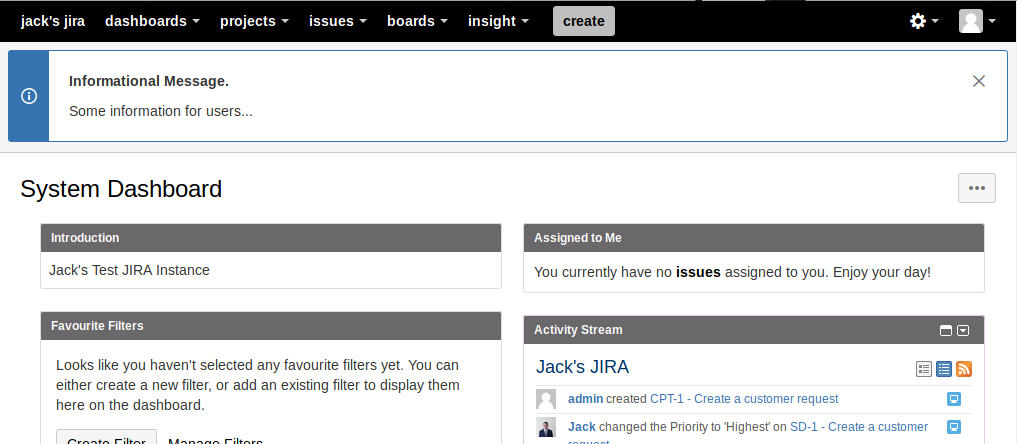Click the issue type icon beside CPT-1
The image size is (1017, 444).
click(953, 399)
